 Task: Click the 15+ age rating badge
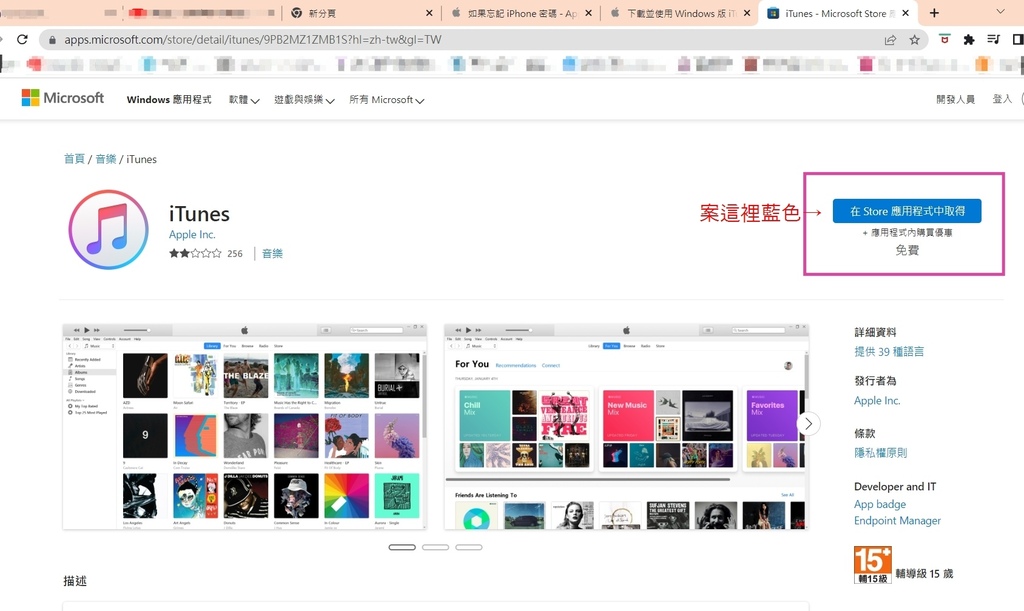tap(872, 565)
